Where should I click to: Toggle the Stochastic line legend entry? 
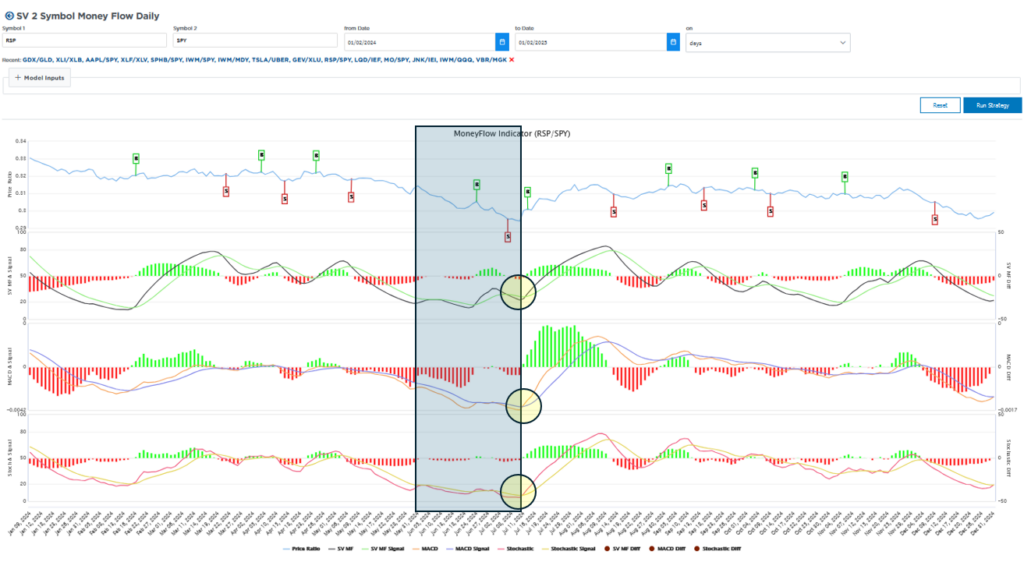[515, 548]
